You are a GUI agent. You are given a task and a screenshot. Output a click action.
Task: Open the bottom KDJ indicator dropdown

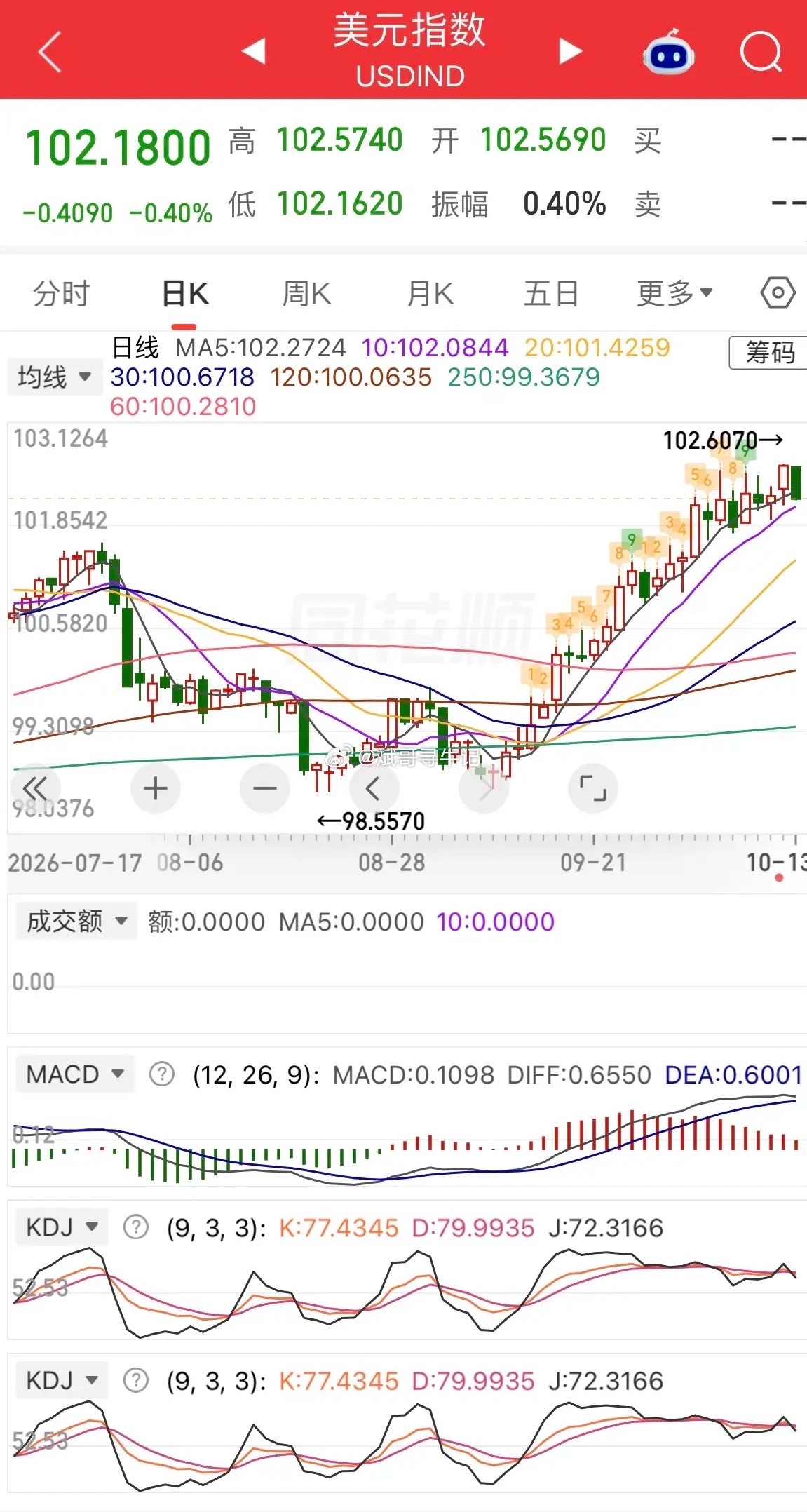point(62,1380)
